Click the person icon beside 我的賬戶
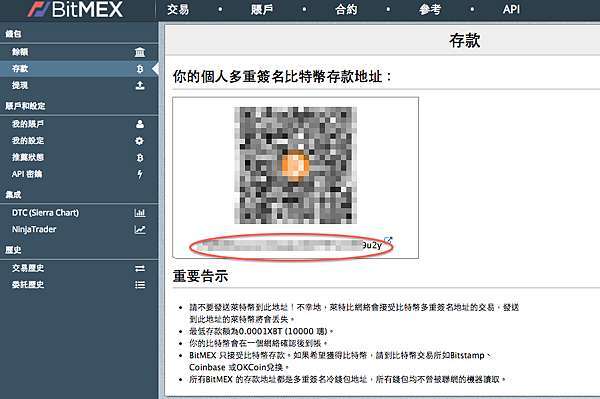Screen dimensions: 600x399 tap(140, 124)
